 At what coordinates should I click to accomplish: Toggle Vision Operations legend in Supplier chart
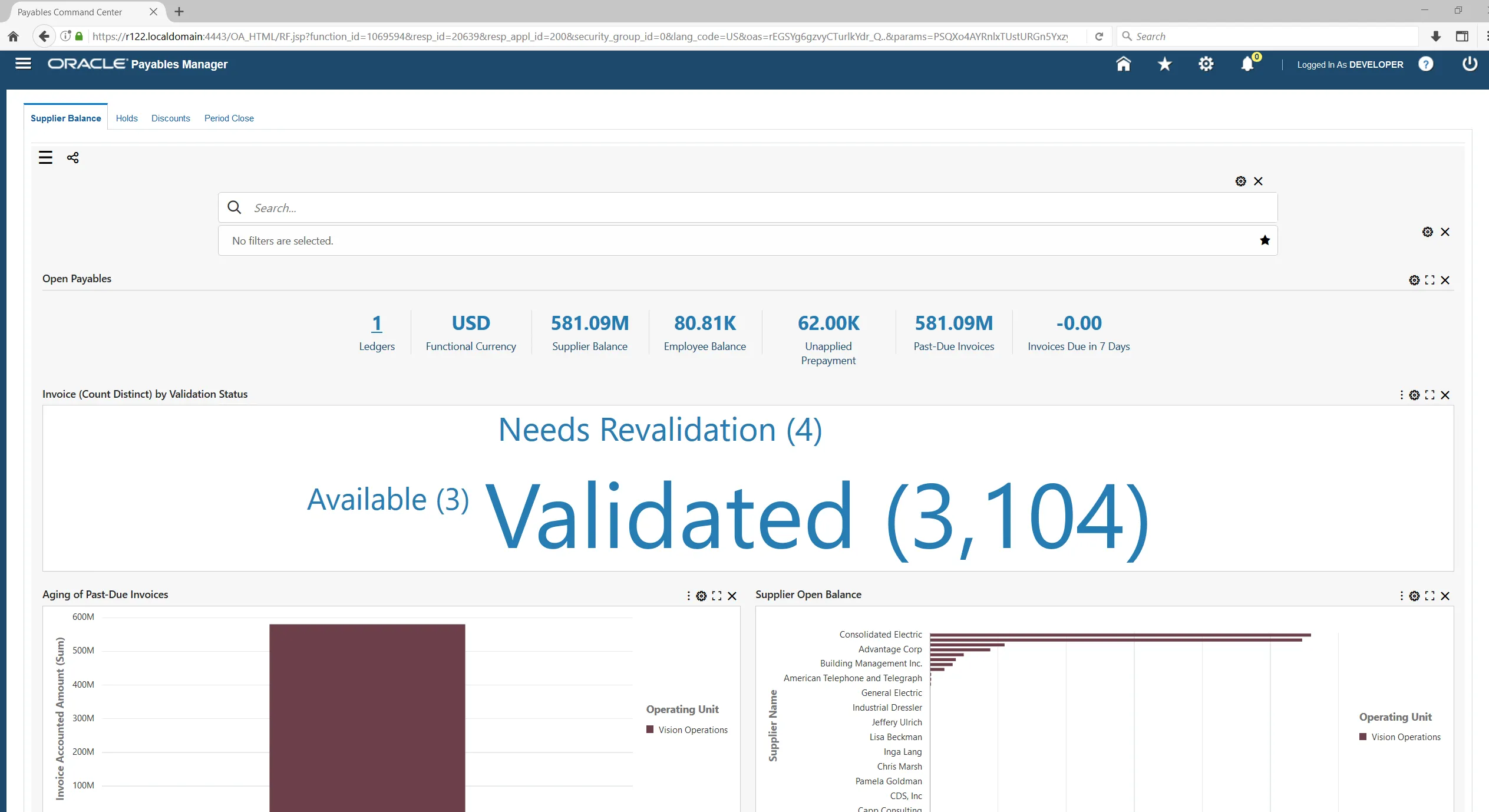pos(1399,737)
